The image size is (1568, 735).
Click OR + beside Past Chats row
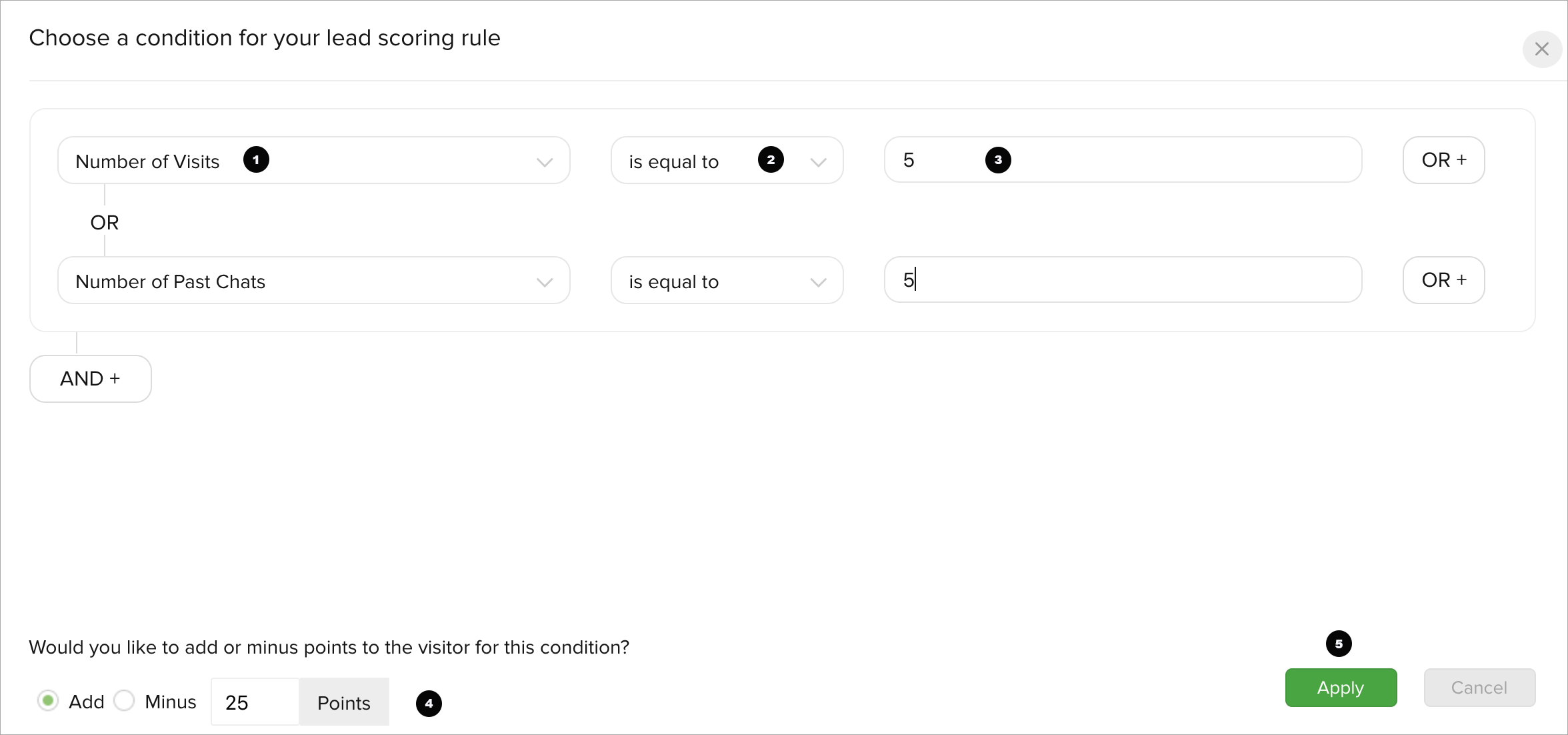(x=1444, y=280)
